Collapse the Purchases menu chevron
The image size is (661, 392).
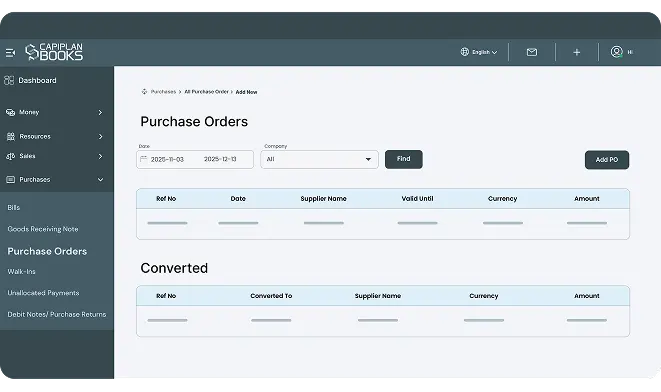pos(100,180)
